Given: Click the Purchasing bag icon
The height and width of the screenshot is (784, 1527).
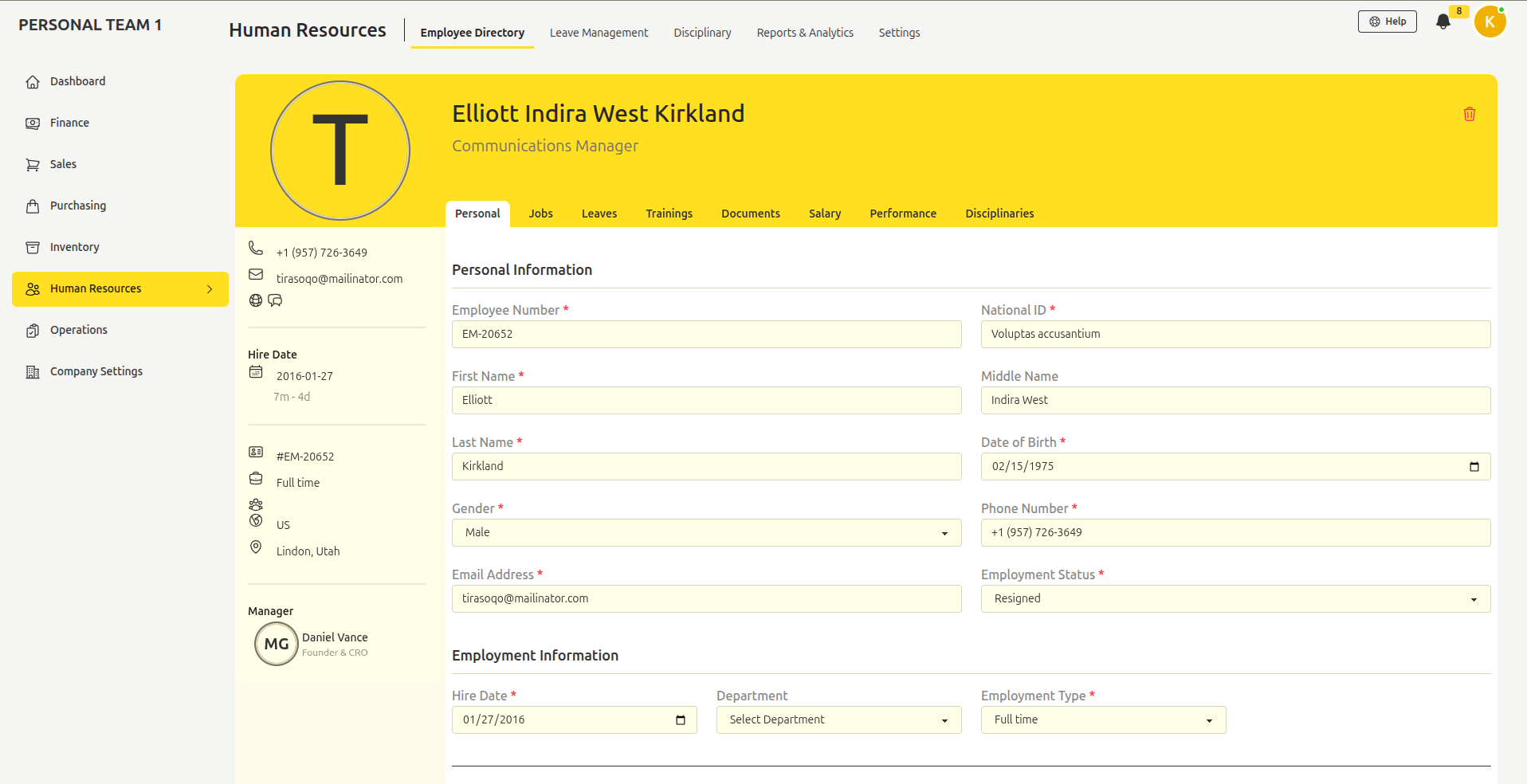Looking at the screenshot, I should tap(33, 206).
